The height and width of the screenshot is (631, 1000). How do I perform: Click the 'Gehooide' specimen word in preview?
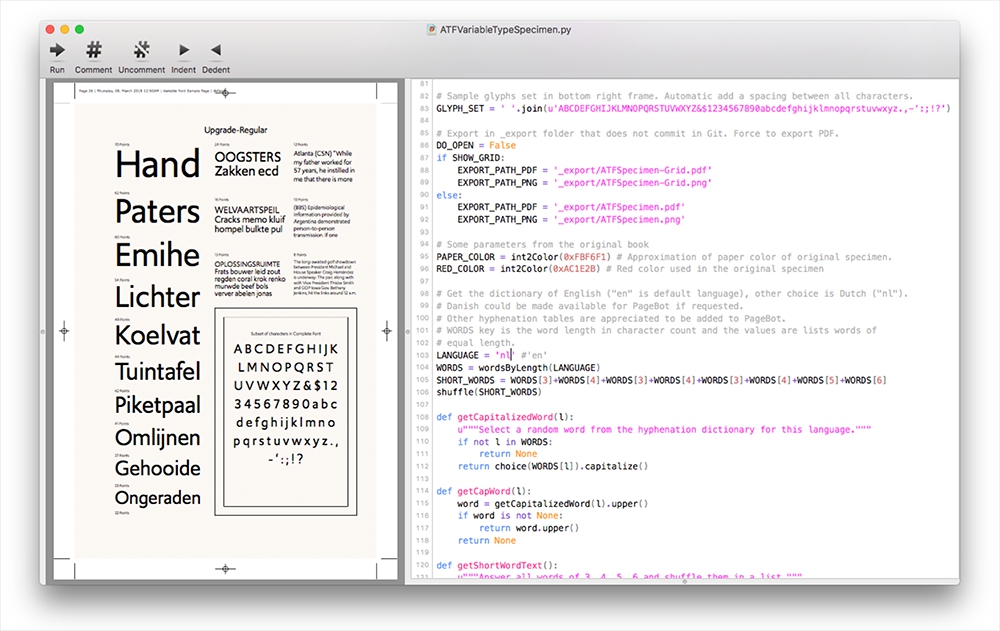[x=158, y=468]
